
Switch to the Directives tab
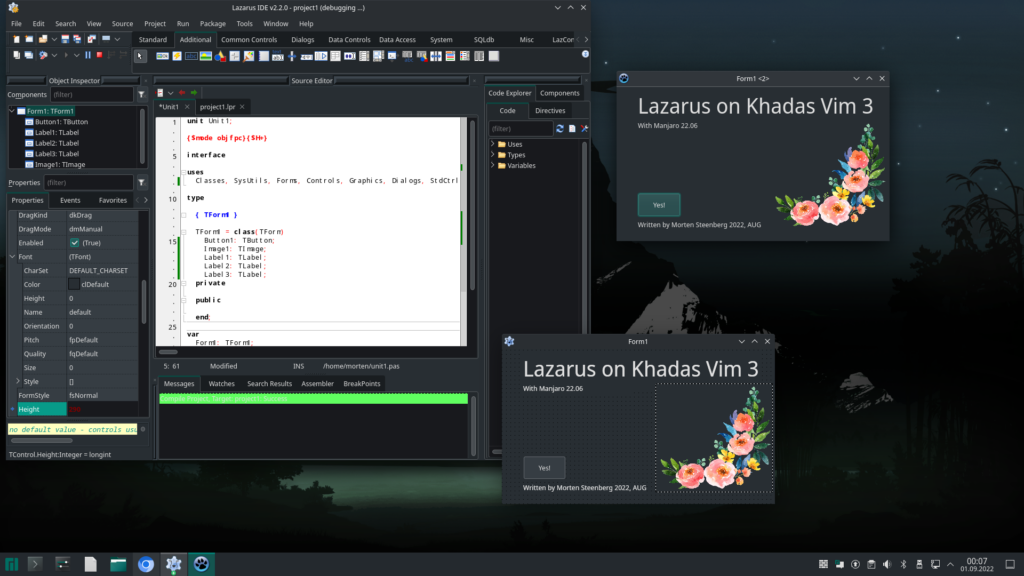click(x=550, y=111)
